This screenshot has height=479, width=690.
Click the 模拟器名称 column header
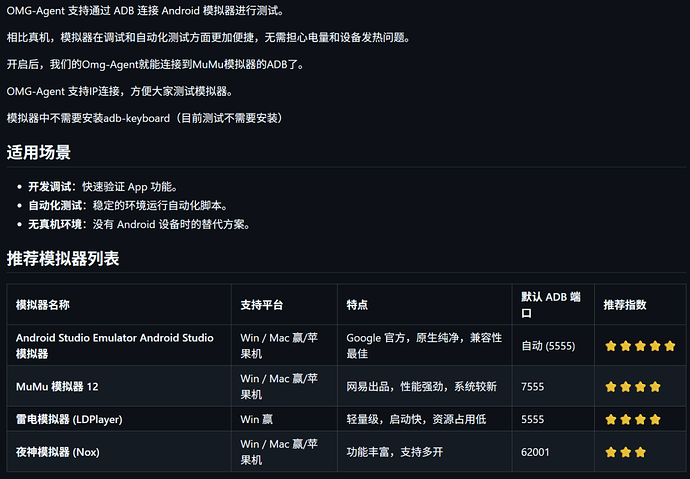tap(43, 304)
